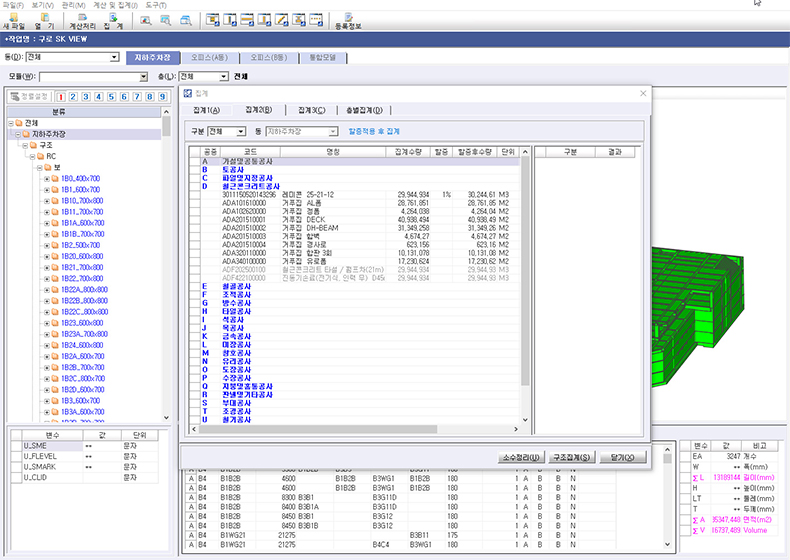This screenshot has width=790, height=560.
Task: Click the 소수정리(U) button
Action: click(521, 458)
